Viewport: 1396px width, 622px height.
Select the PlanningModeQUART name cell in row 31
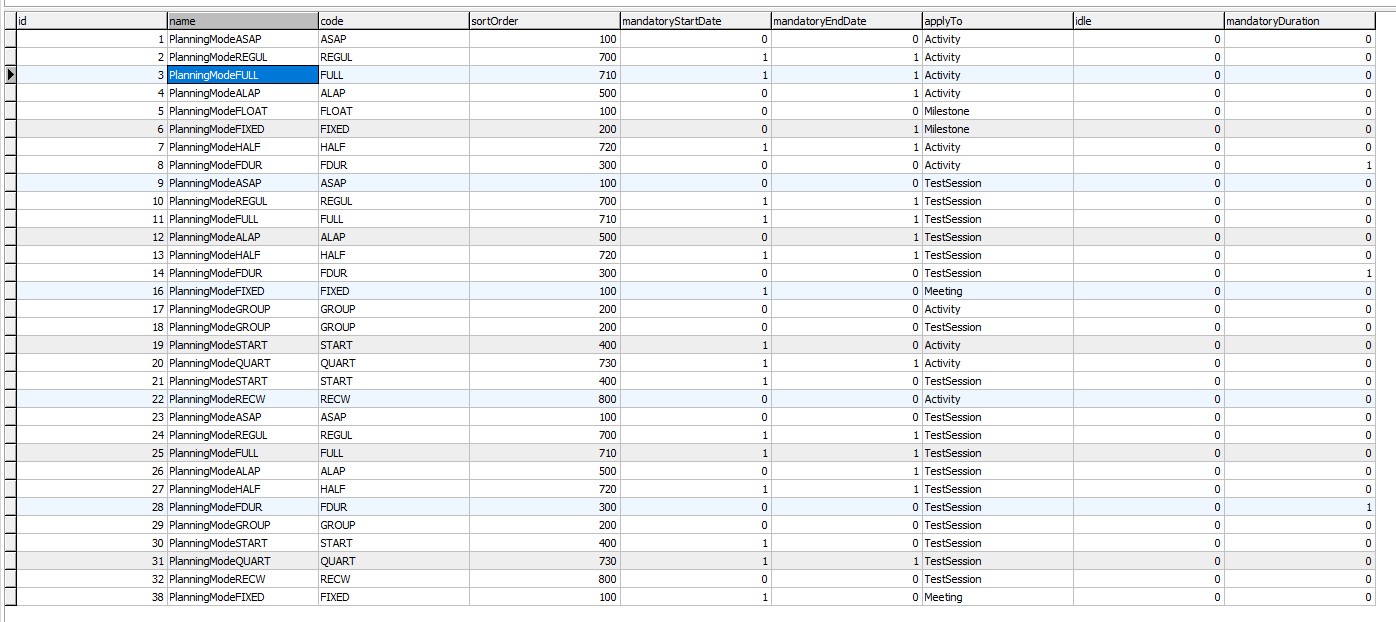point(242,561)
